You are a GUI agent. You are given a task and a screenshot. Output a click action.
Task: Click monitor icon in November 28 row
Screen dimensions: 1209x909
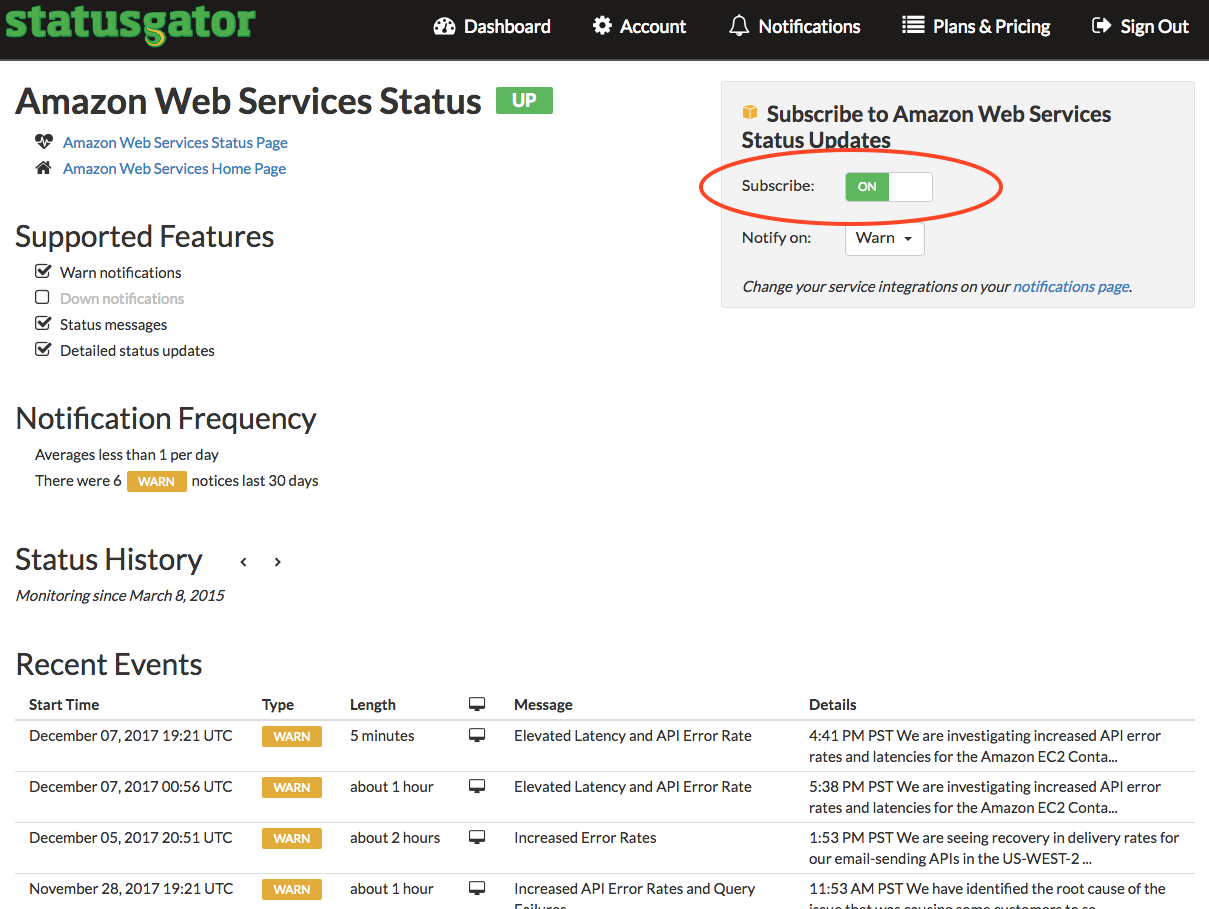point(477,888)
